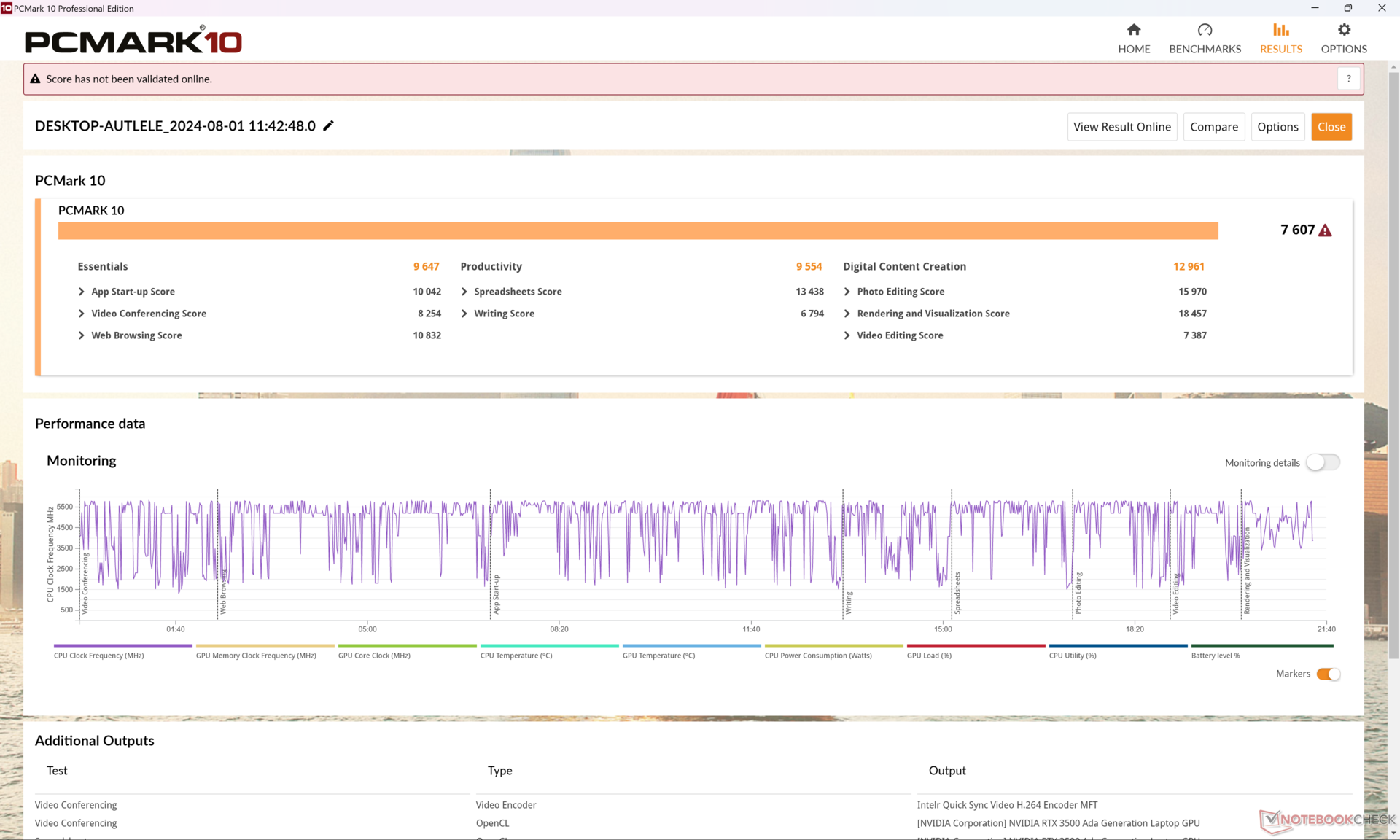This screenshot has width=1400, height=840.
Task: Click View Result Online button
Action: coord(1121,127)
